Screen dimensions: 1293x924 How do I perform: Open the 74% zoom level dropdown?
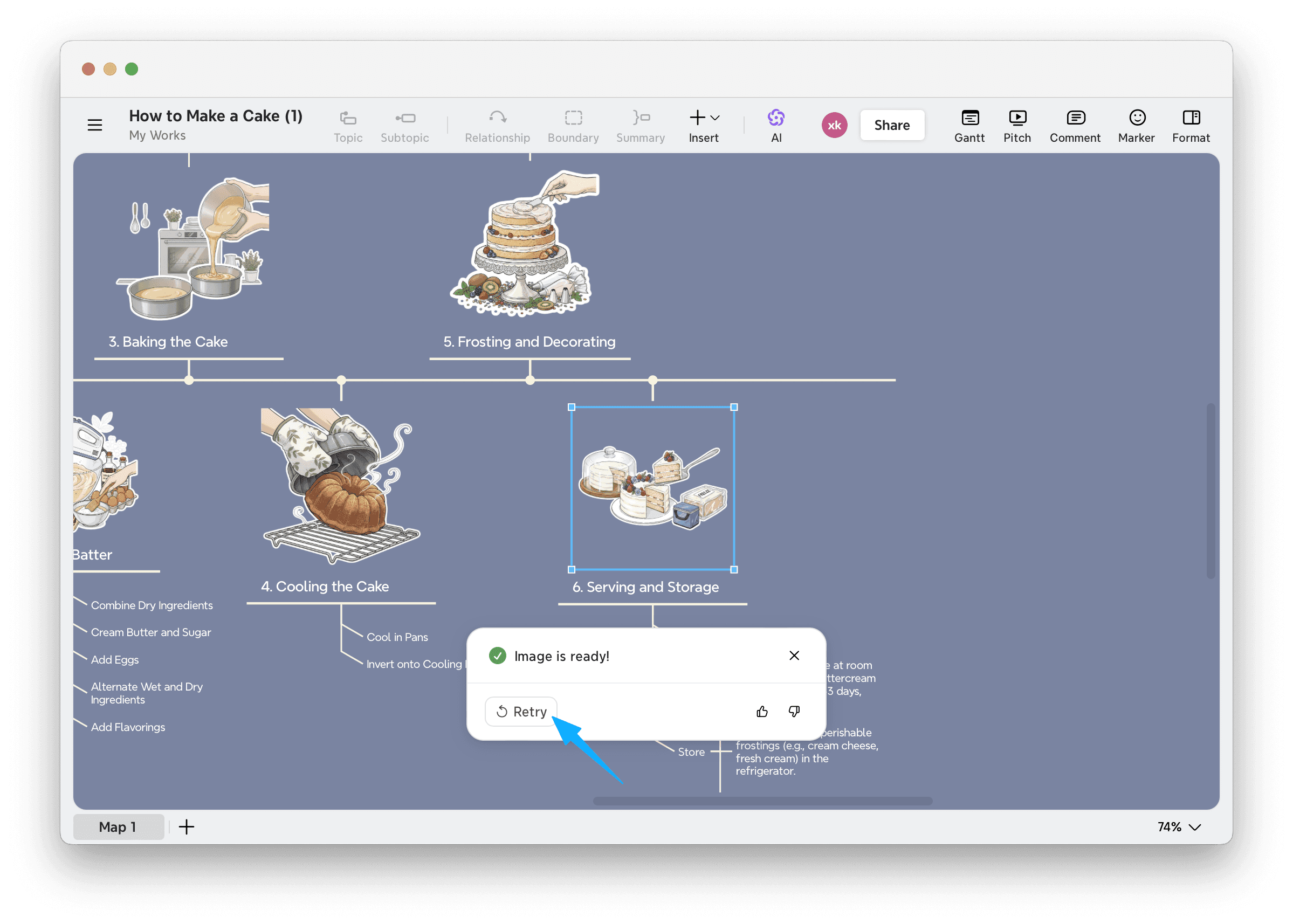(x=1179, y=827)
